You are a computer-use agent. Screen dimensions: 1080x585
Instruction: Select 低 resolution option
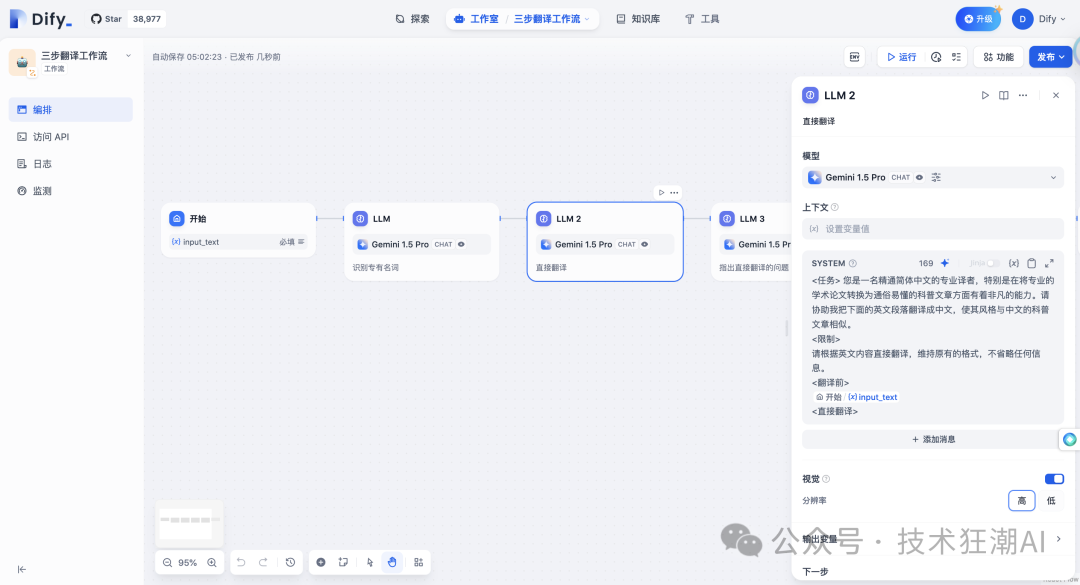click(1050, 501)
